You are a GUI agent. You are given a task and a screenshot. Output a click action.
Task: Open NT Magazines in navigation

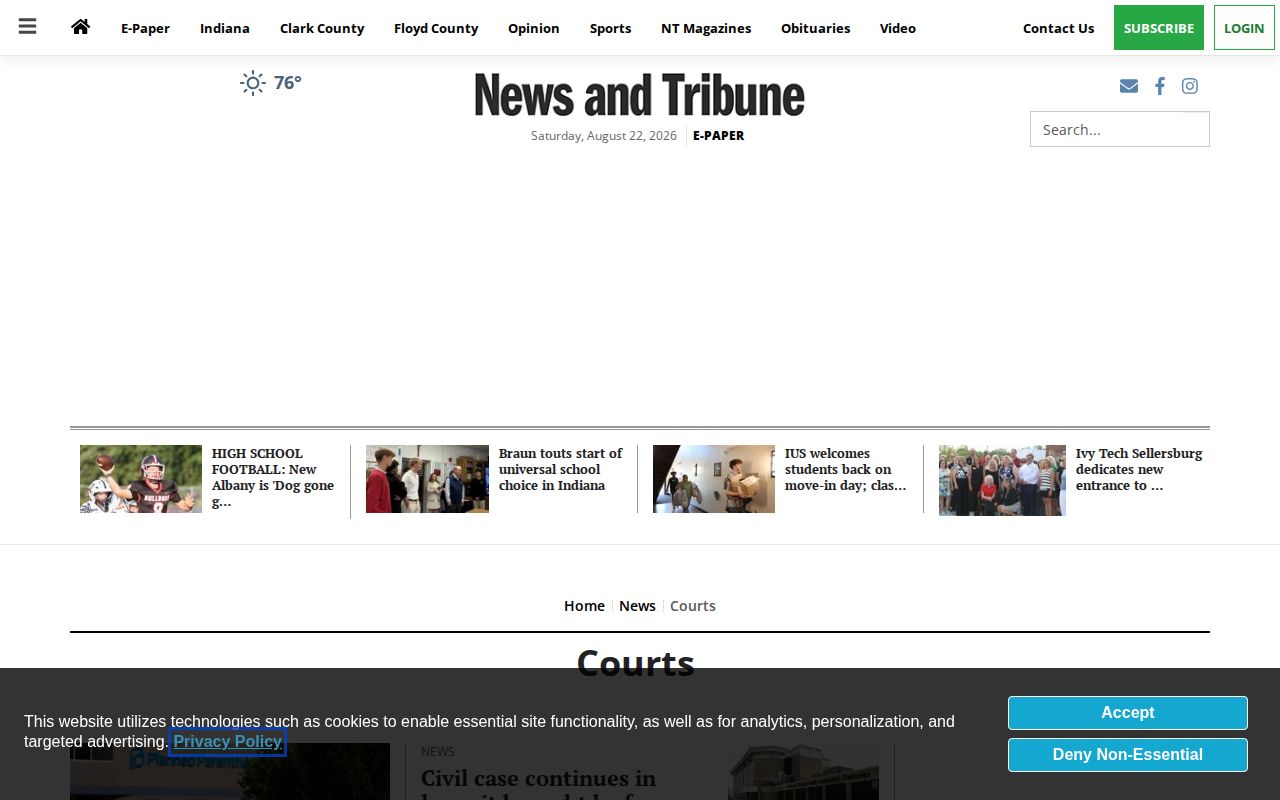706,28
